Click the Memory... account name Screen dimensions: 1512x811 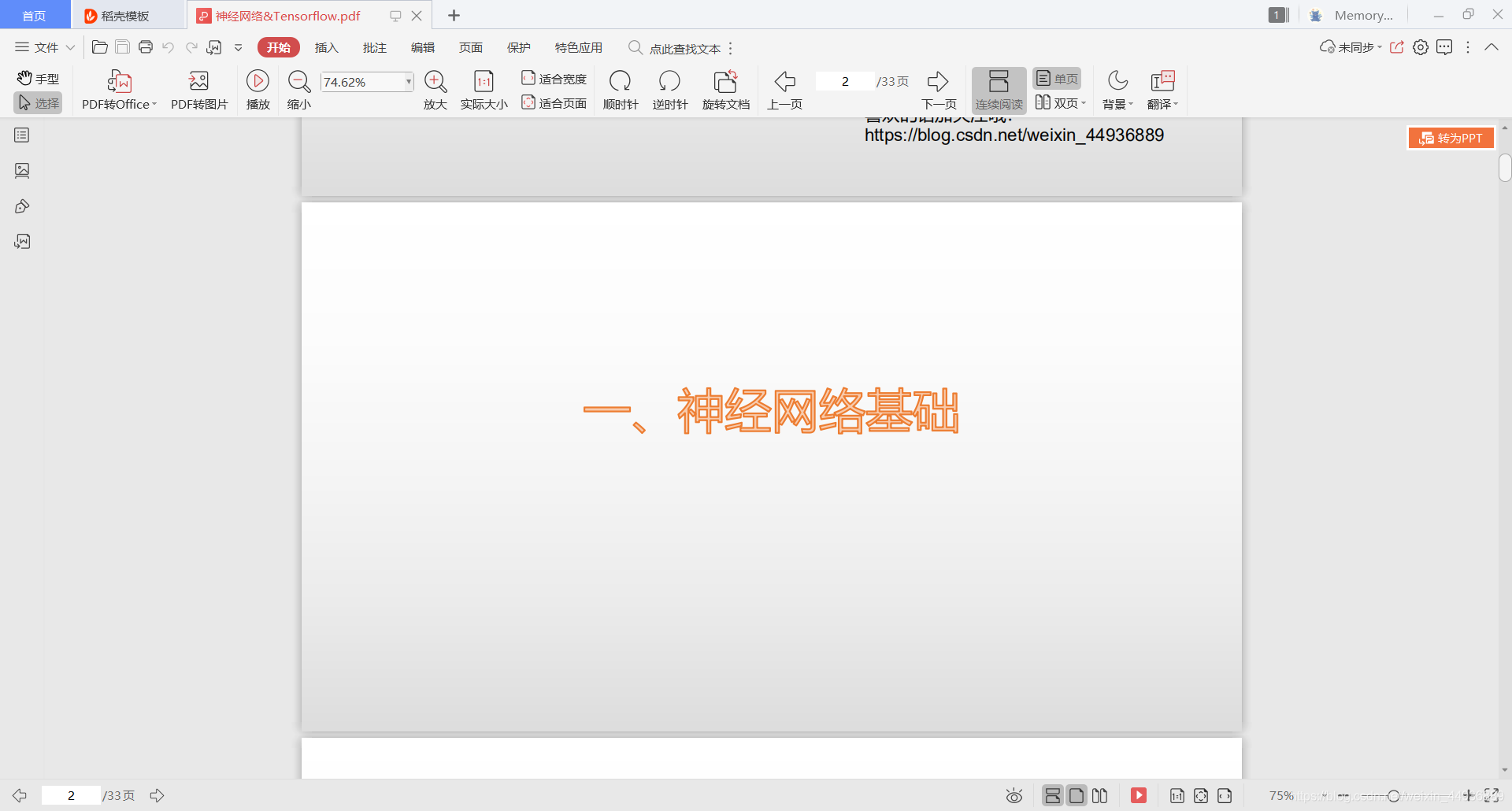point(1363,15)
